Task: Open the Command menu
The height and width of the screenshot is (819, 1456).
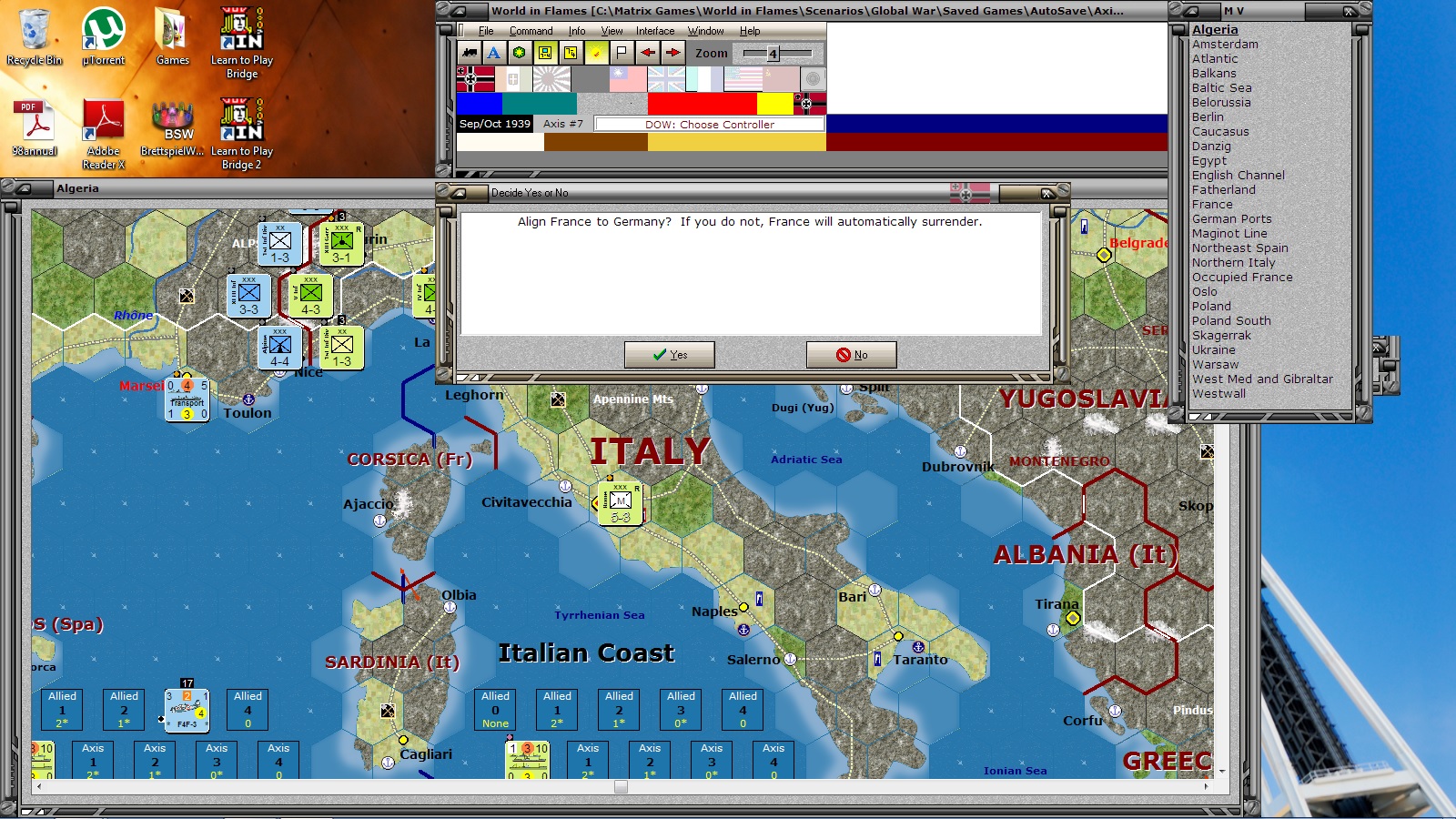Action: (x=531, y=31)
